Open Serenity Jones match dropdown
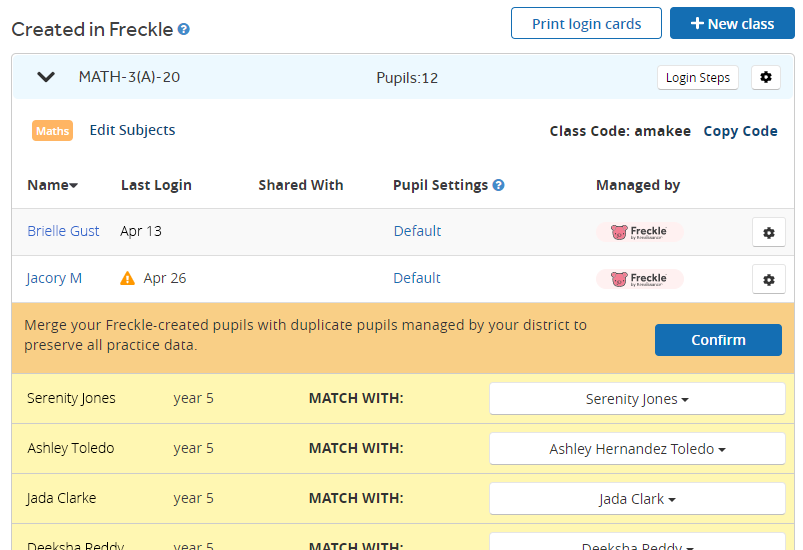Screen dimensions: 803x550 point(637,398)
